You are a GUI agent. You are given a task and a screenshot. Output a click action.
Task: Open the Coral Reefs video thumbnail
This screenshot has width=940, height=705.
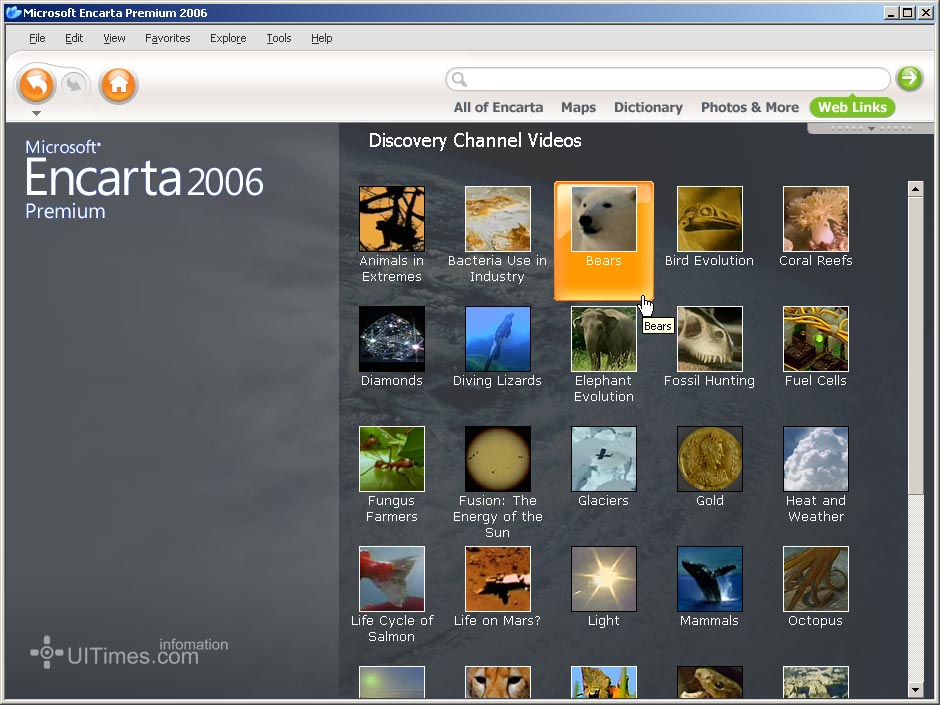click(816, 219)
